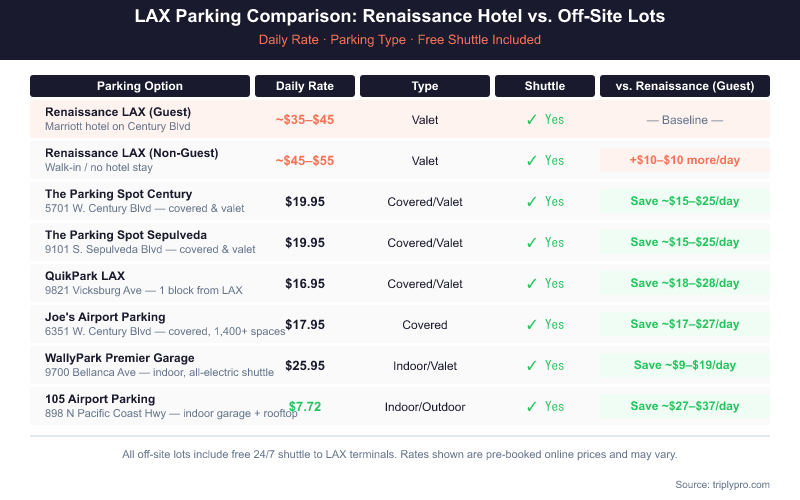Select the vs. Renaissance (Guest) header
This screenshot has height=500, width=800.
tap(685, 86)
